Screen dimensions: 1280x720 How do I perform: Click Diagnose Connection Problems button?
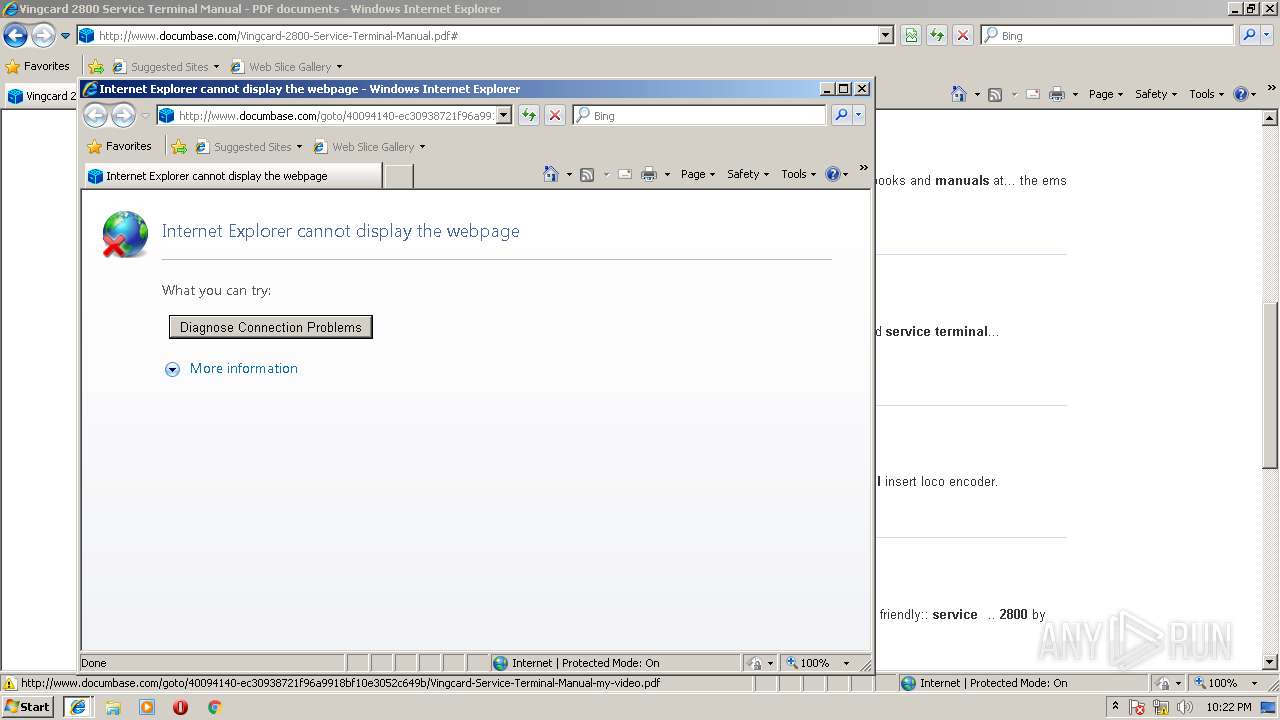[271, 327]
